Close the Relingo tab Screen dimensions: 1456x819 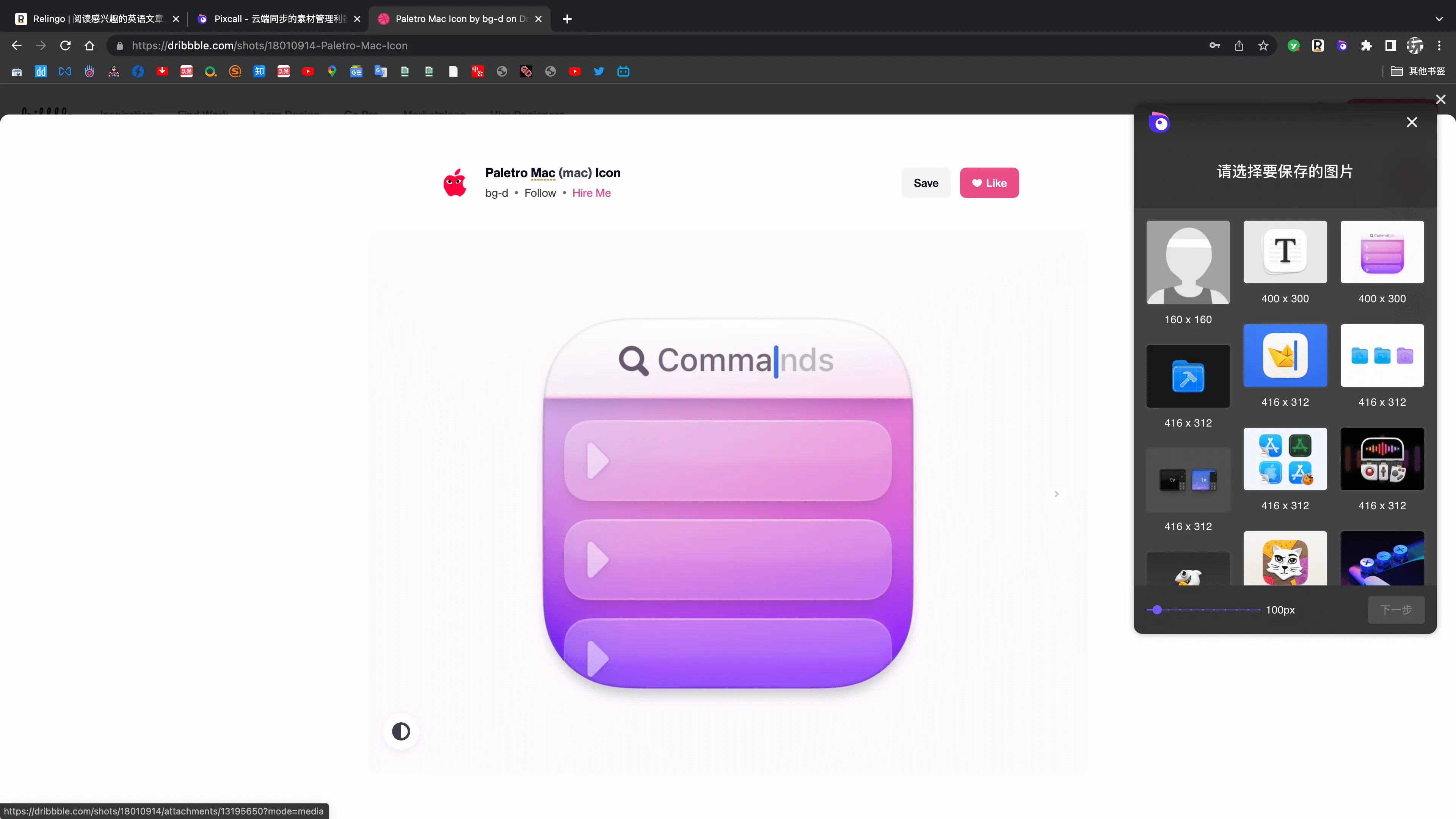pyautogui.click(x=176, y=19)
